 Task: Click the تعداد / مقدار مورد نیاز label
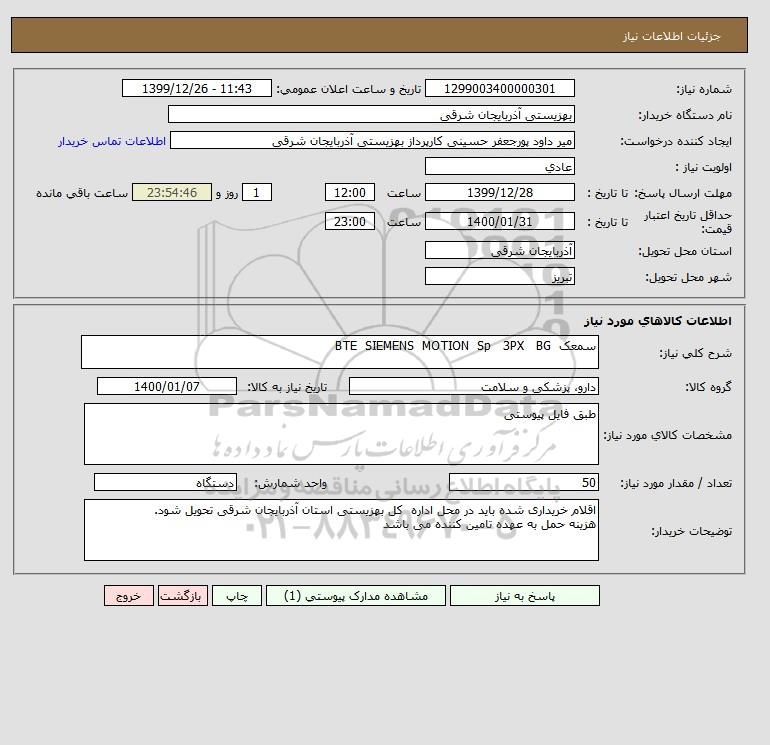676,483
